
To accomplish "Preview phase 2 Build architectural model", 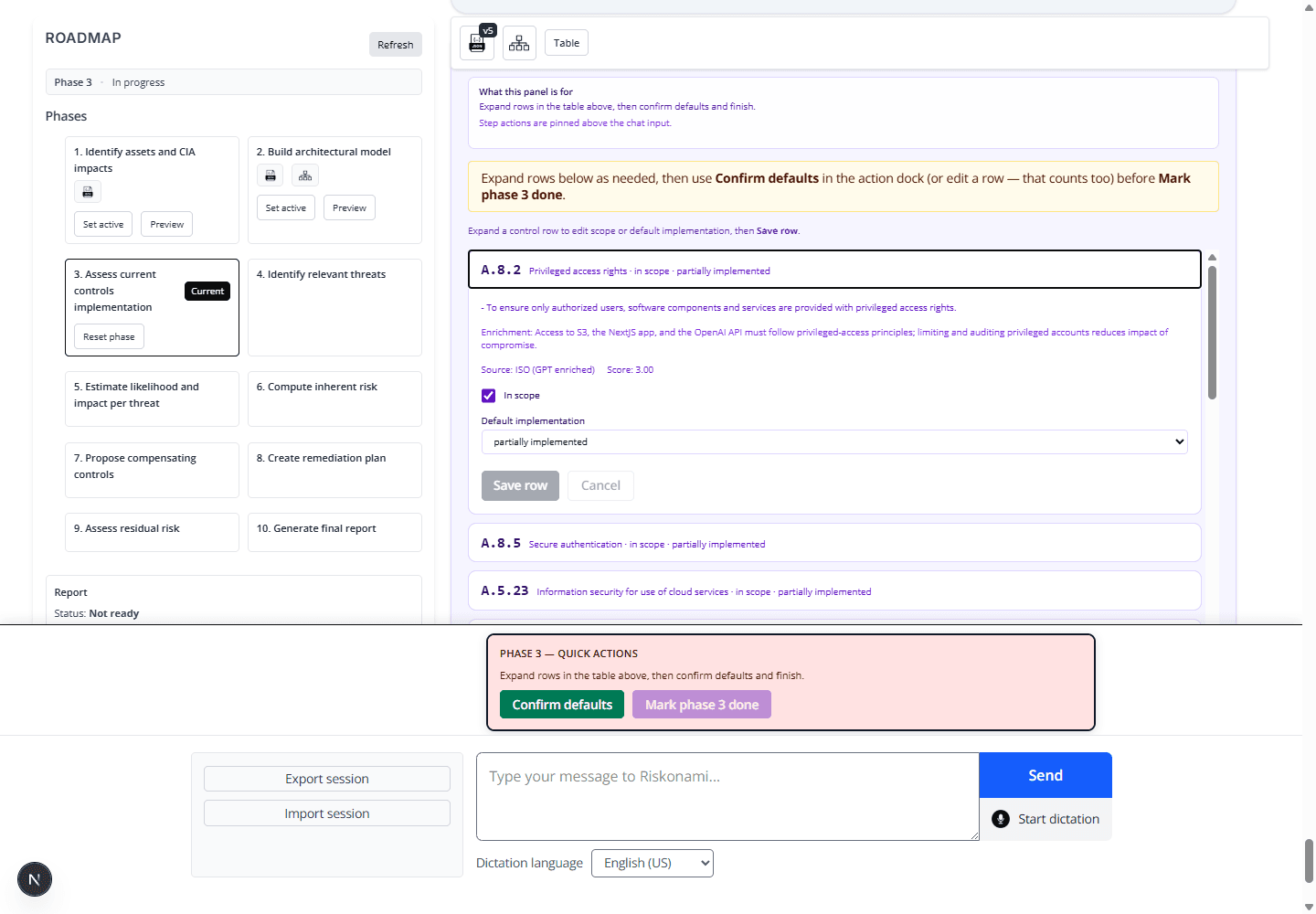I will pyautogui.click(x=350, y=207).
